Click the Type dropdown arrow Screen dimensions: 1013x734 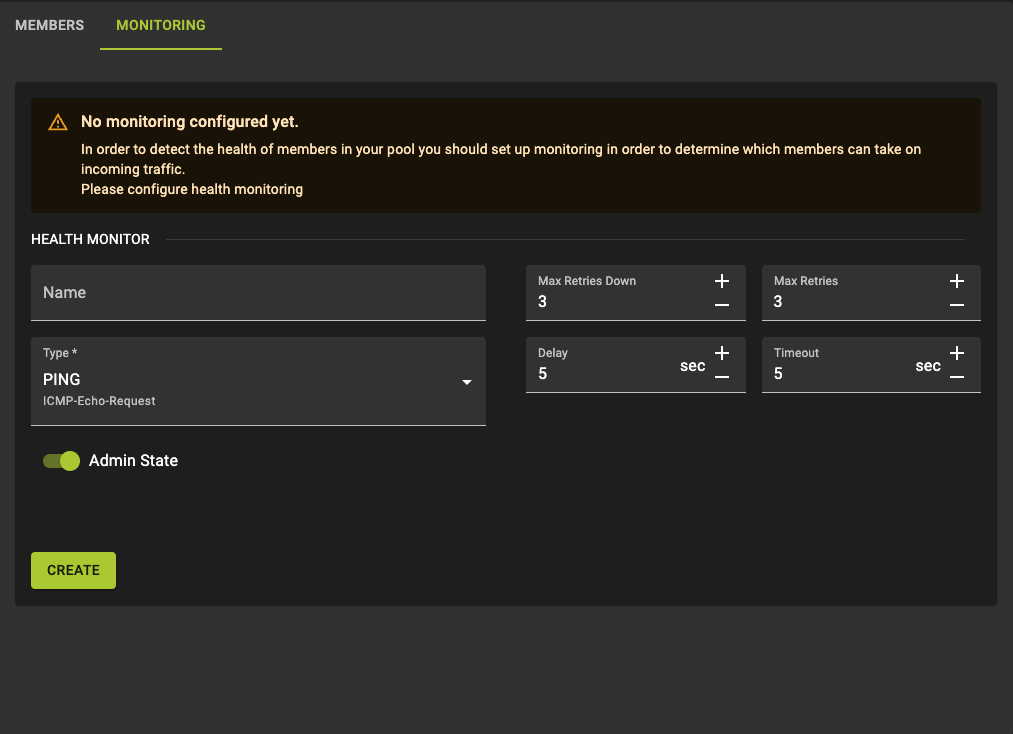coord(466,382)
